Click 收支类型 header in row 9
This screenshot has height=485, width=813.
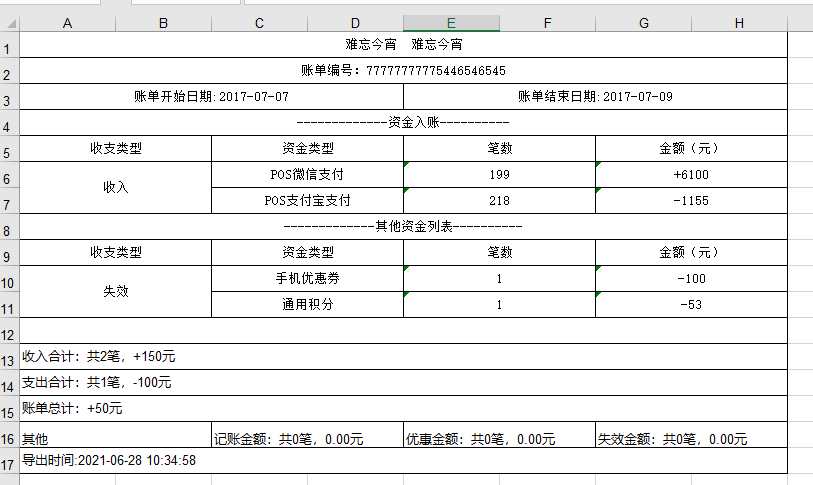[116, 252]
